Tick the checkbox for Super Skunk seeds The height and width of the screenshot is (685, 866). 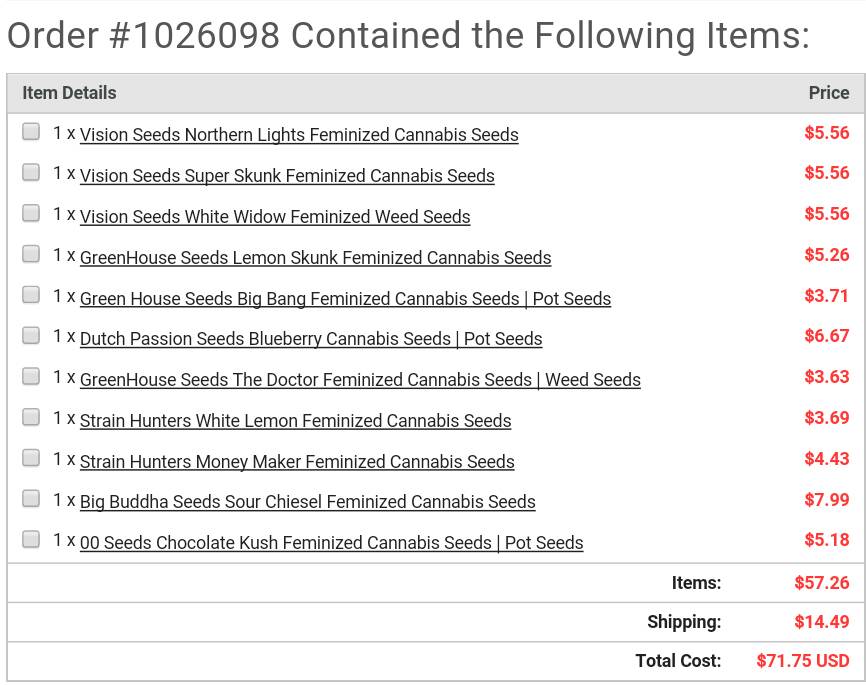coord(31,172)
